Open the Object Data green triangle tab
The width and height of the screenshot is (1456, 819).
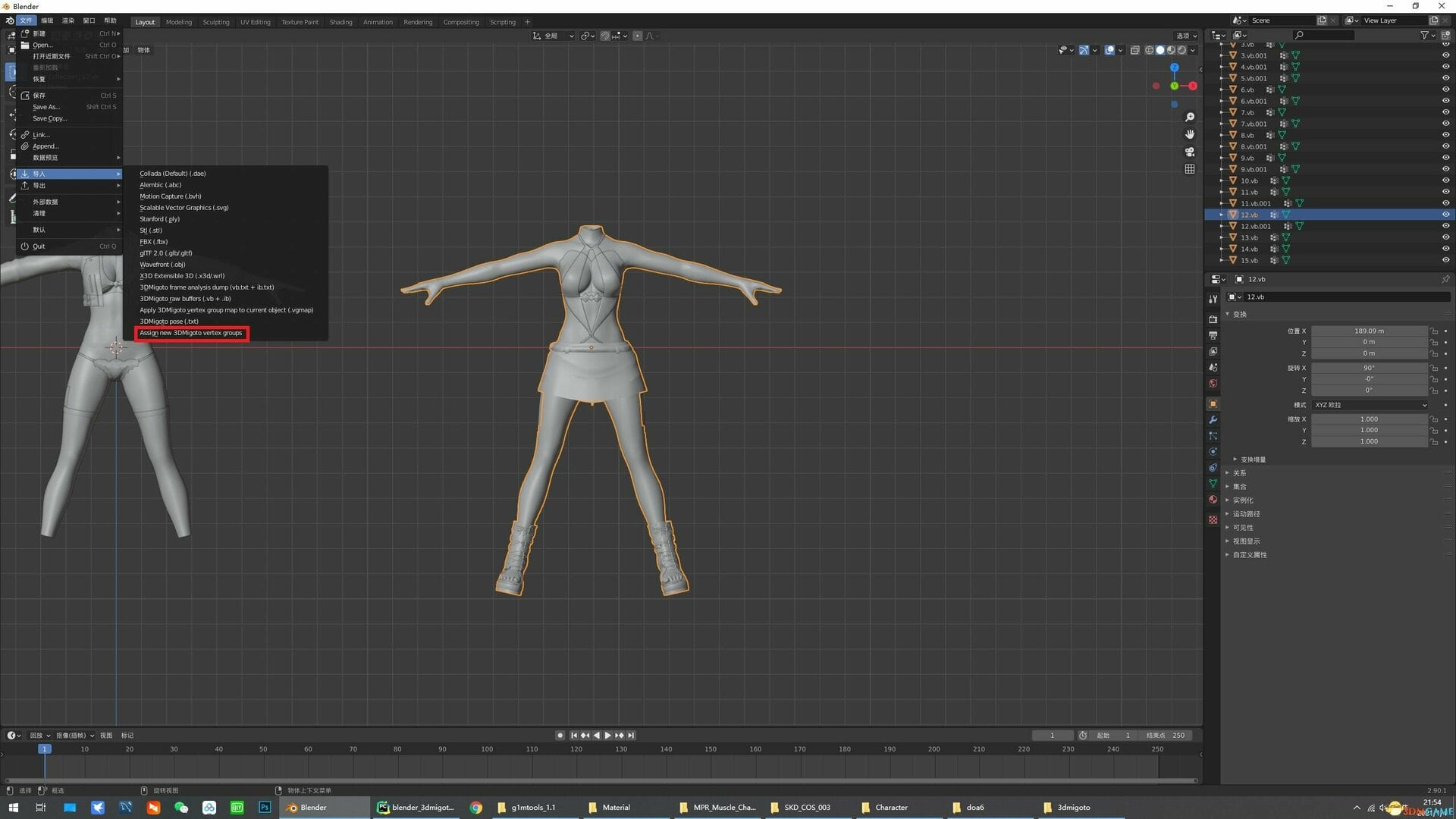(1213, 483)
